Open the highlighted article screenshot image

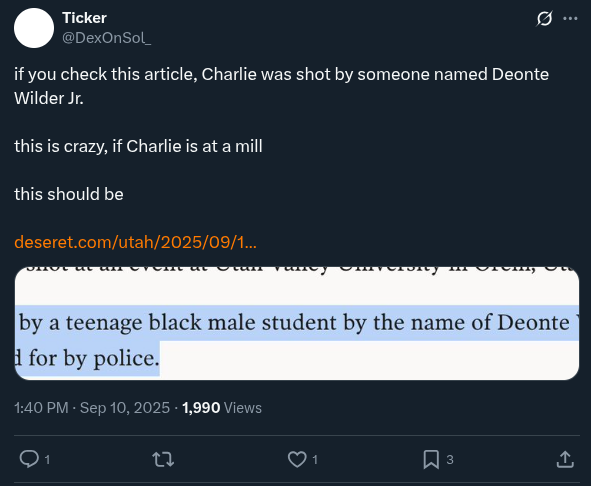coord(297,323)
